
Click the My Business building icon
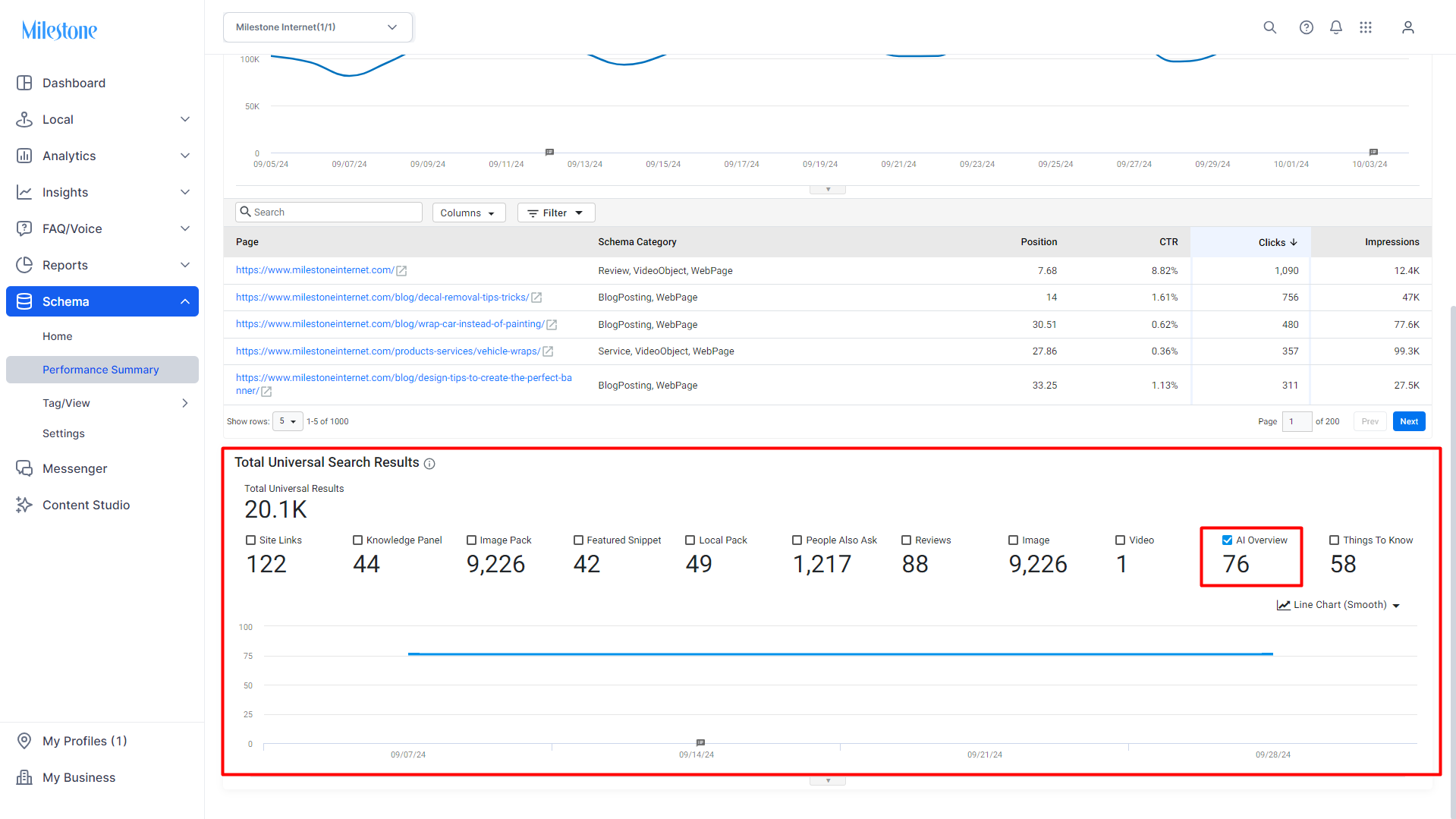(24, 777)
